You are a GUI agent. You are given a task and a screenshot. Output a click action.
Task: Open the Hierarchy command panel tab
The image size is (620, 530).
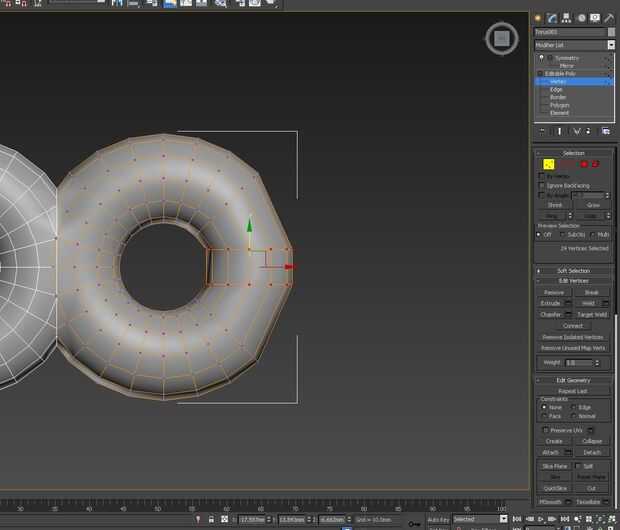(x=566, y=18)
